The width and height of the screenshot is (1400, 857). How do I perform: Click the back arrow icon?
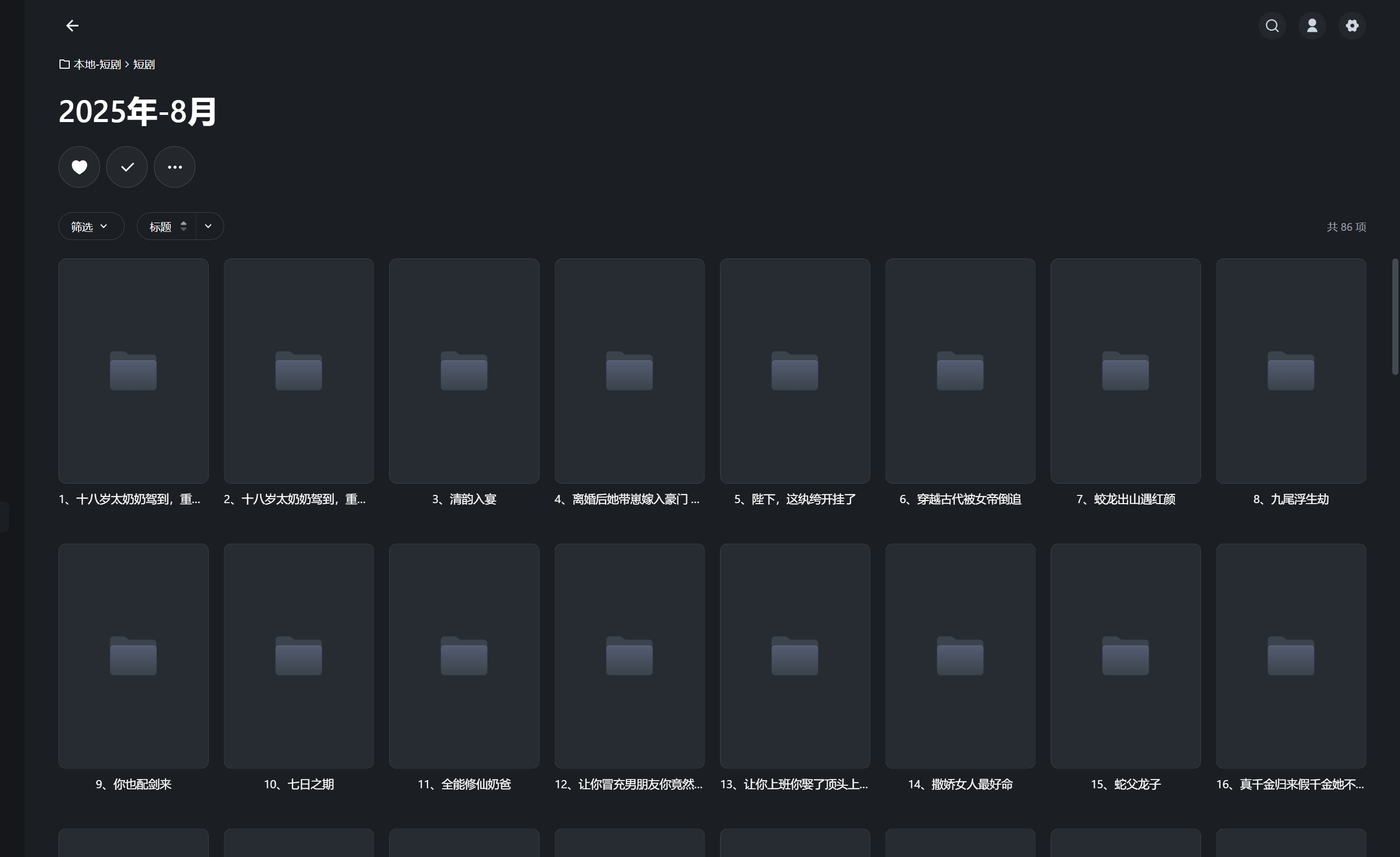(72, 26)
